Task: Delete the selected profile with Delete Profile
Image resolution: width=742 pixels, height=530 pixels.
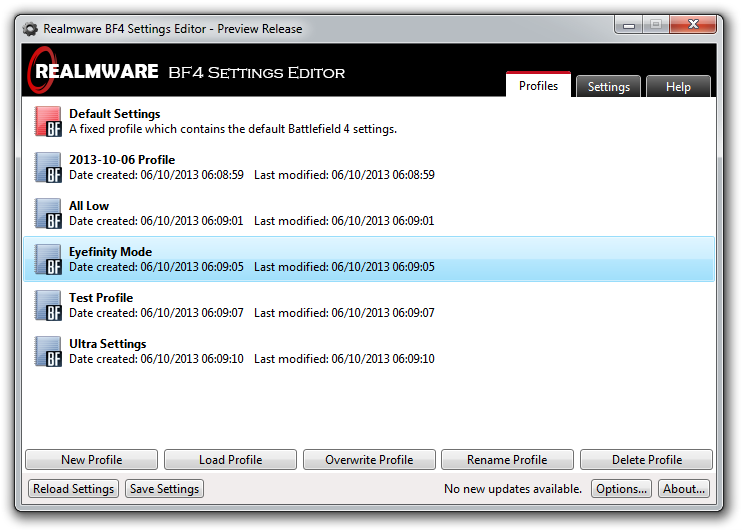Action: click(646, 460)
